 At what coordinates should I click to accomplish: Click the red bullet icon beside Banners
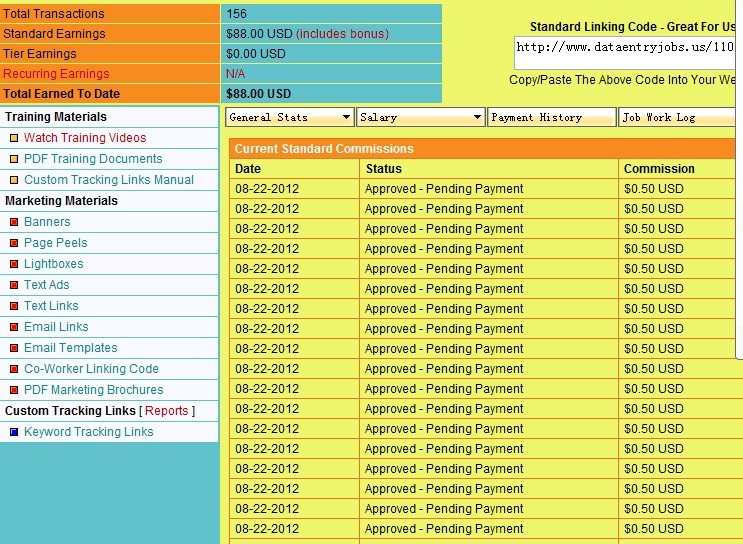(14, 222)
